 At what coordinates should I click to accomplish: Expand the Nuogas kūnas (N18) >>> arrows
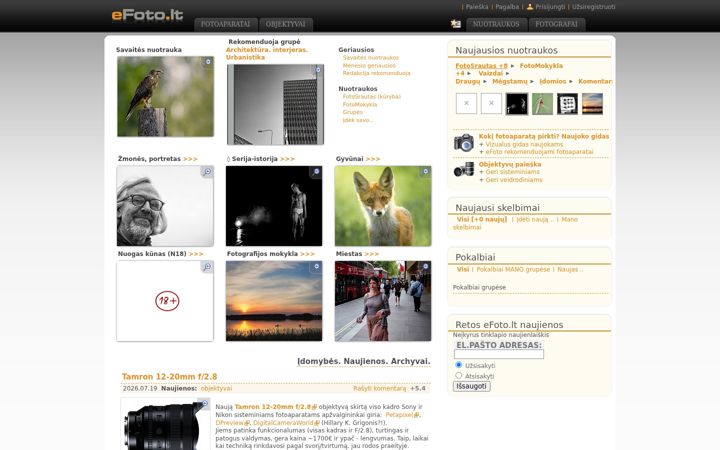(x=196, y=253)
